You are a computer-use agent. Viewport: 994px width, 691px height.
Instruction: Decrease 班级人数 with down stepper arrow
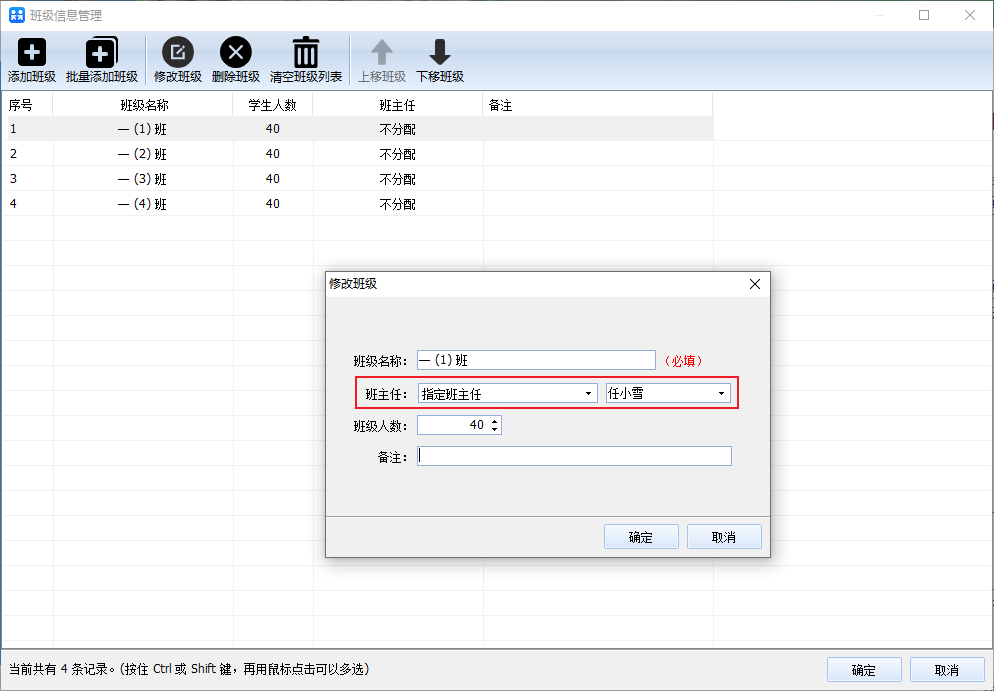494,429
